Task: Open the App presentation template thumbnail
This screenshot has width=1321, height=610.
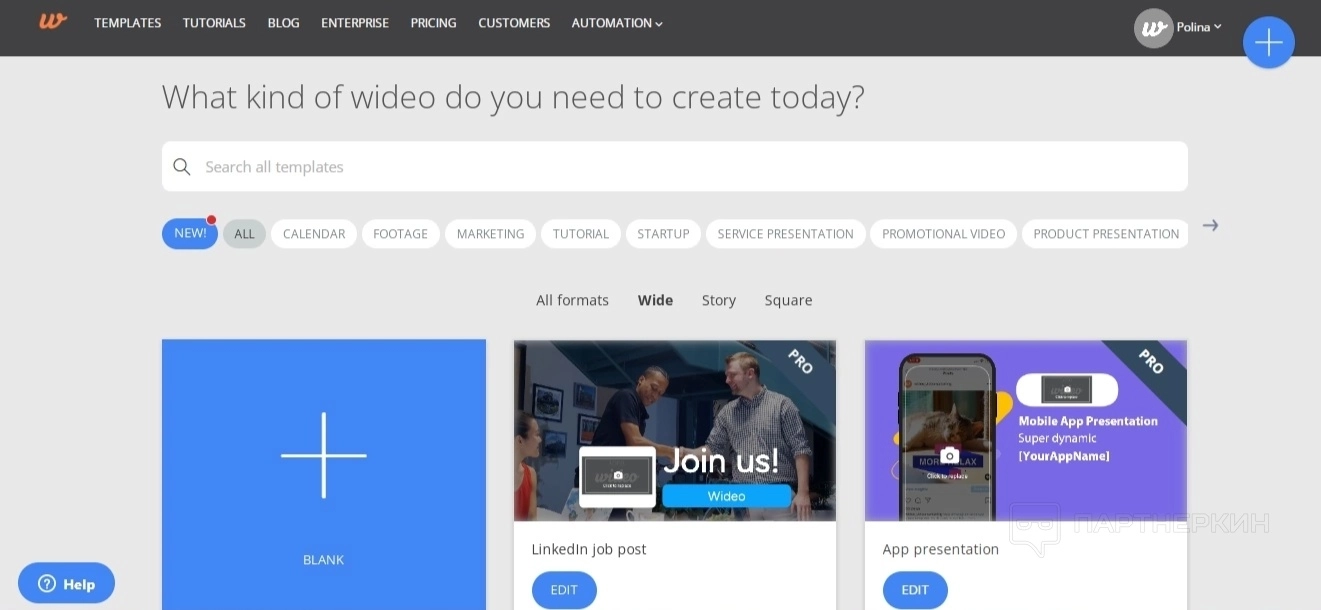Action: point(1025,430)
